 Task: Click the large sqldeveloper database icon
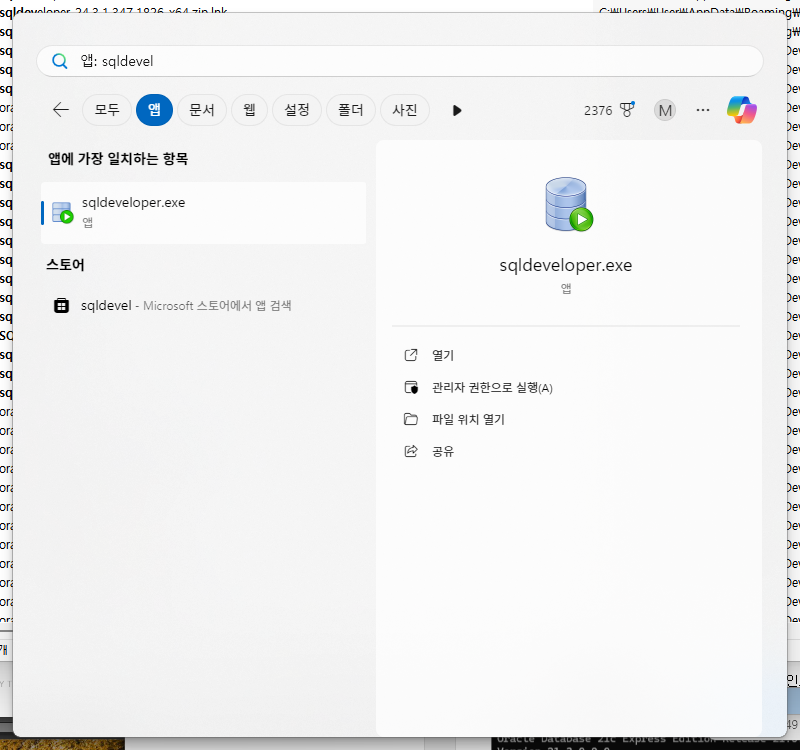click(x=568, y=204)
